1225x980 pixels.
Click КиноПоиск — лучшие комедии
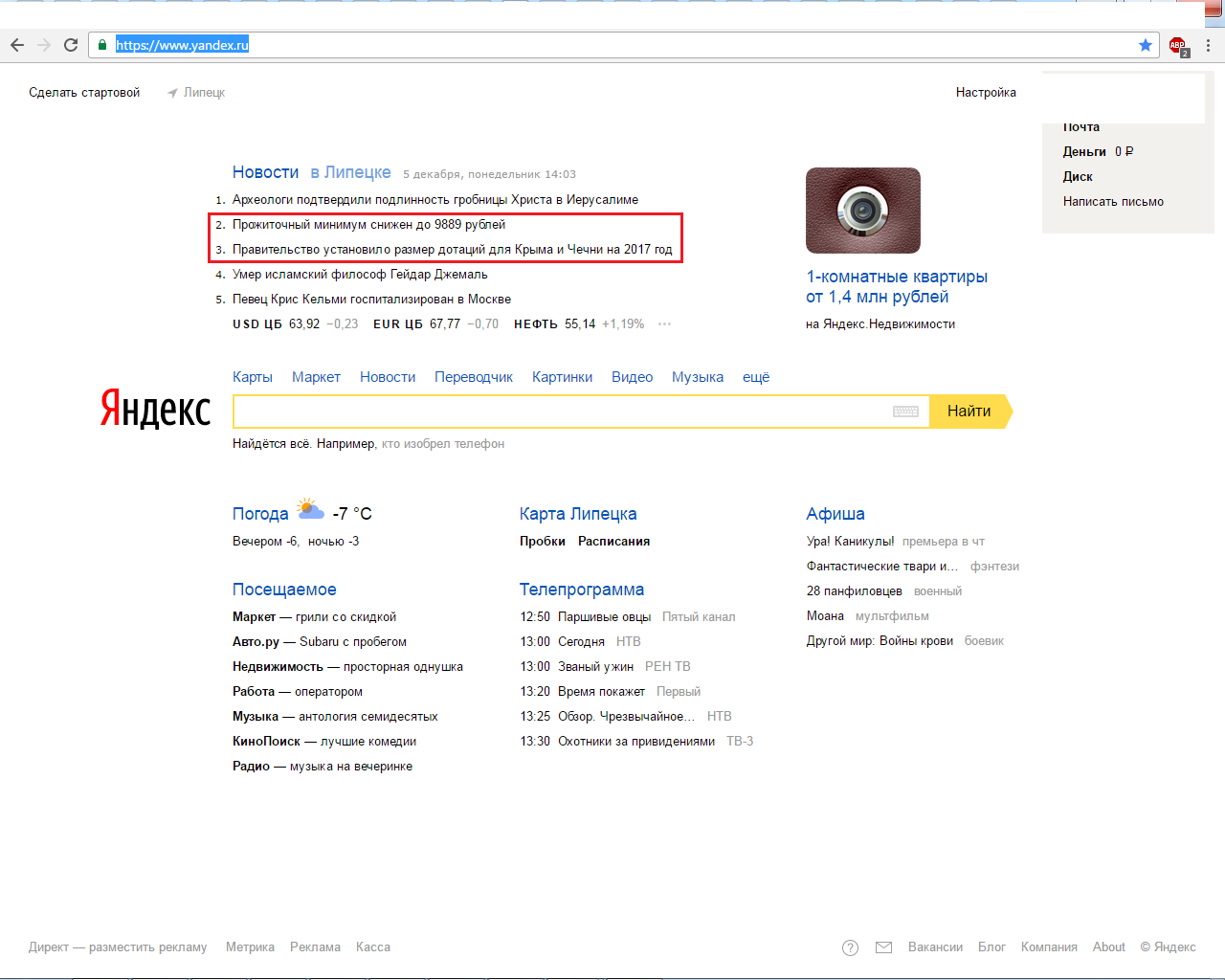coord(324,742)
